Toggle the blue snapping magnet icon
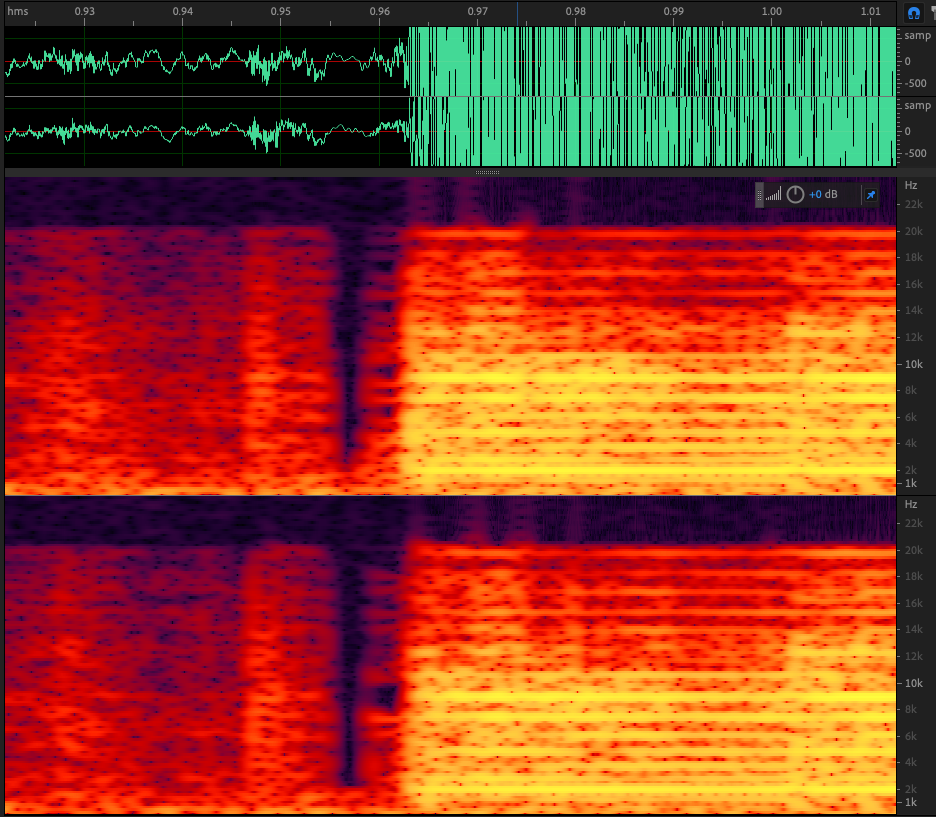936x817 pixels. click(x=914, y=13)
